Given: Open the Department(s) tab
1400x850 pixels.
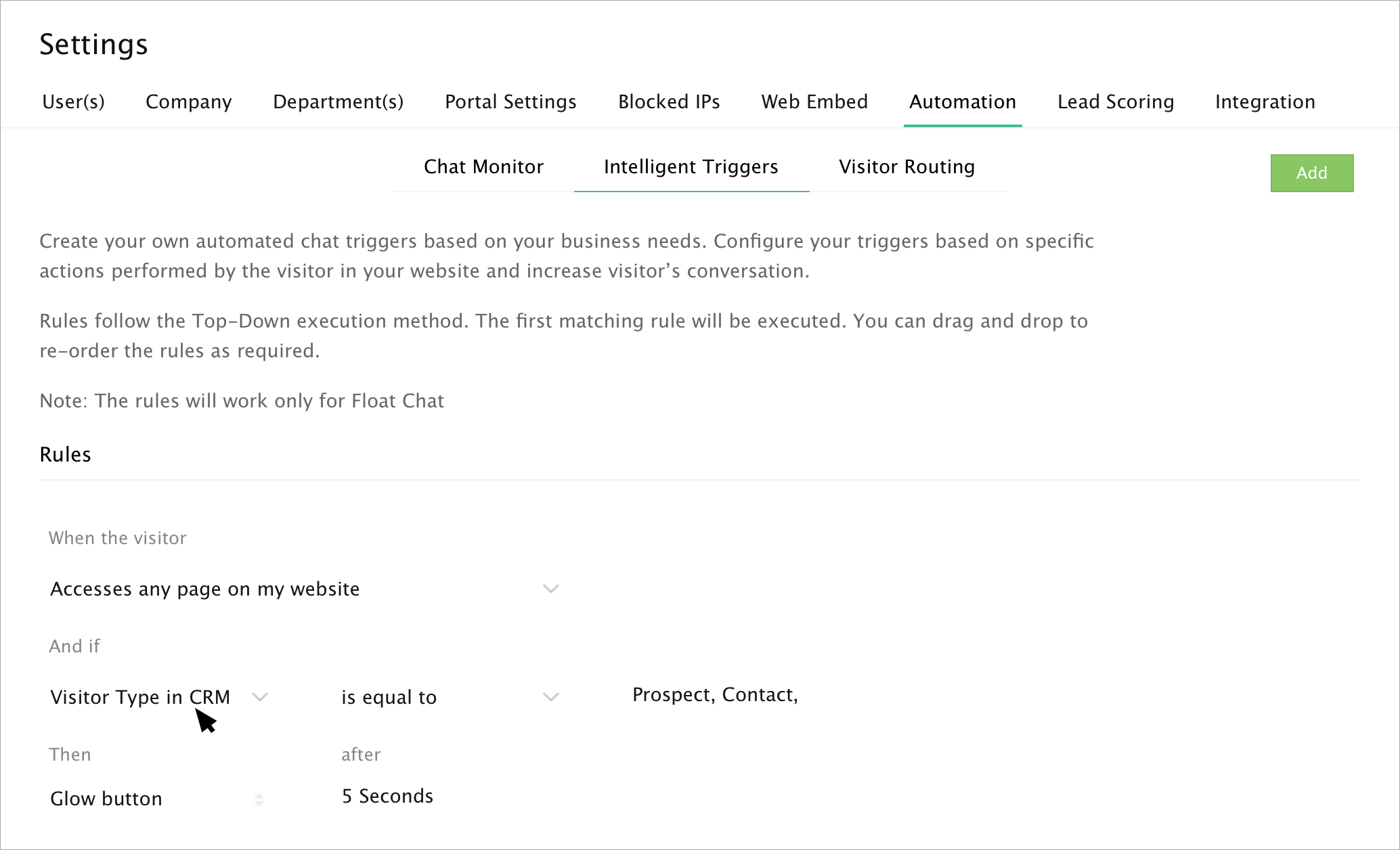Looking at the screenshot, I should (x=338, y=102).
